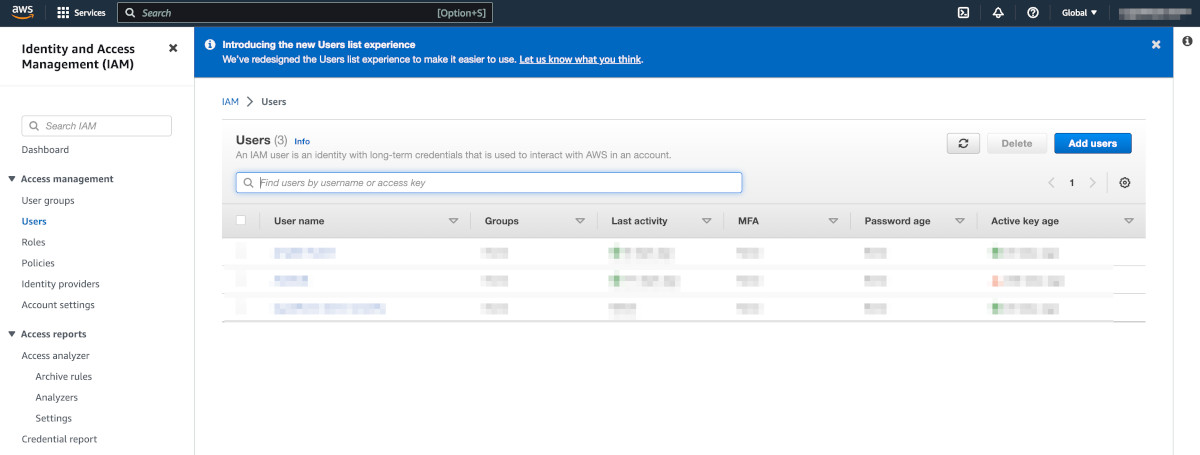Open Settings under Access analyzer
Viewport: 1200px width, 455px height.
click(x=53, y=419)
